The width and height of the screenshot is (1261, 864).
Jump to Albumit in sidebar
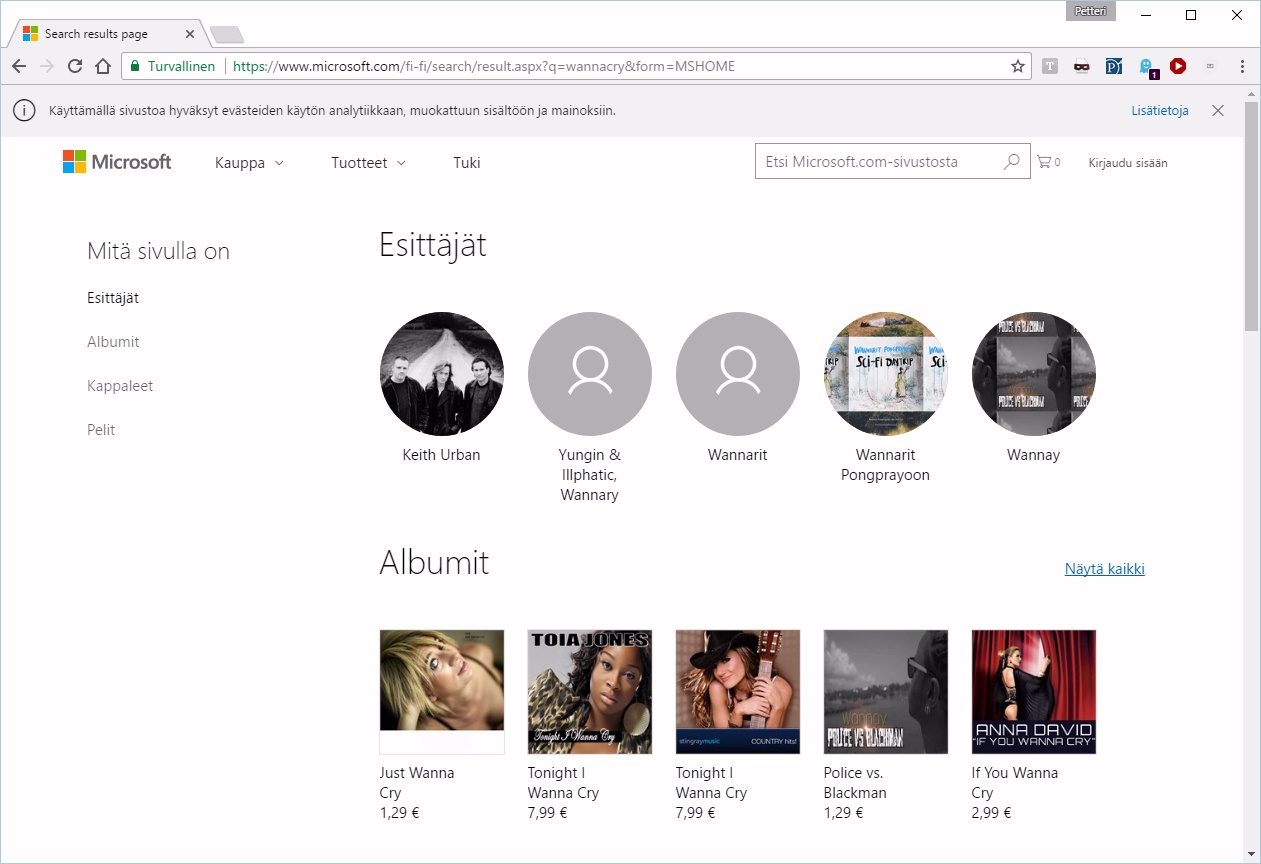tap(113, 342)
